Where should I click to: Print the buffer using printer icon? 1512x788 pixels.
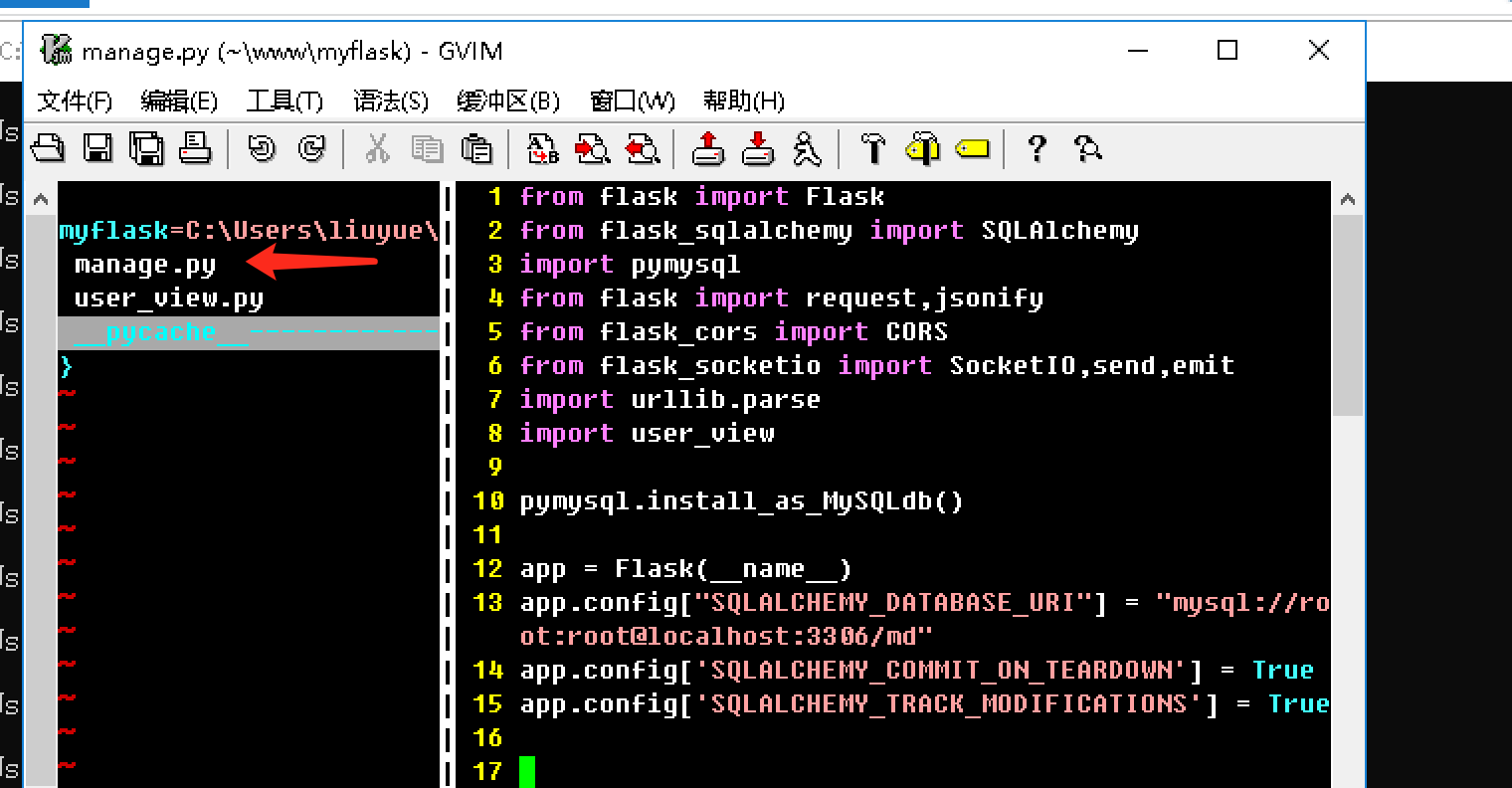click(195, 148)
